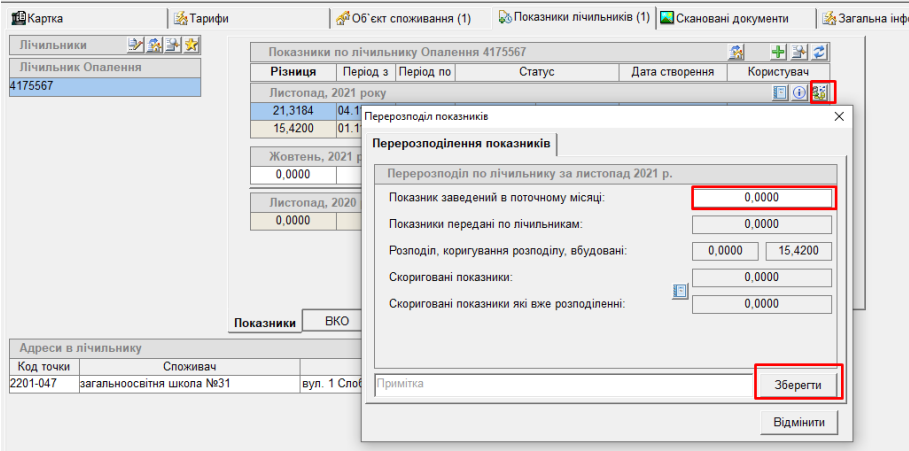
Task: Select the 21,3184 difference row
Action: pos(294,110)
